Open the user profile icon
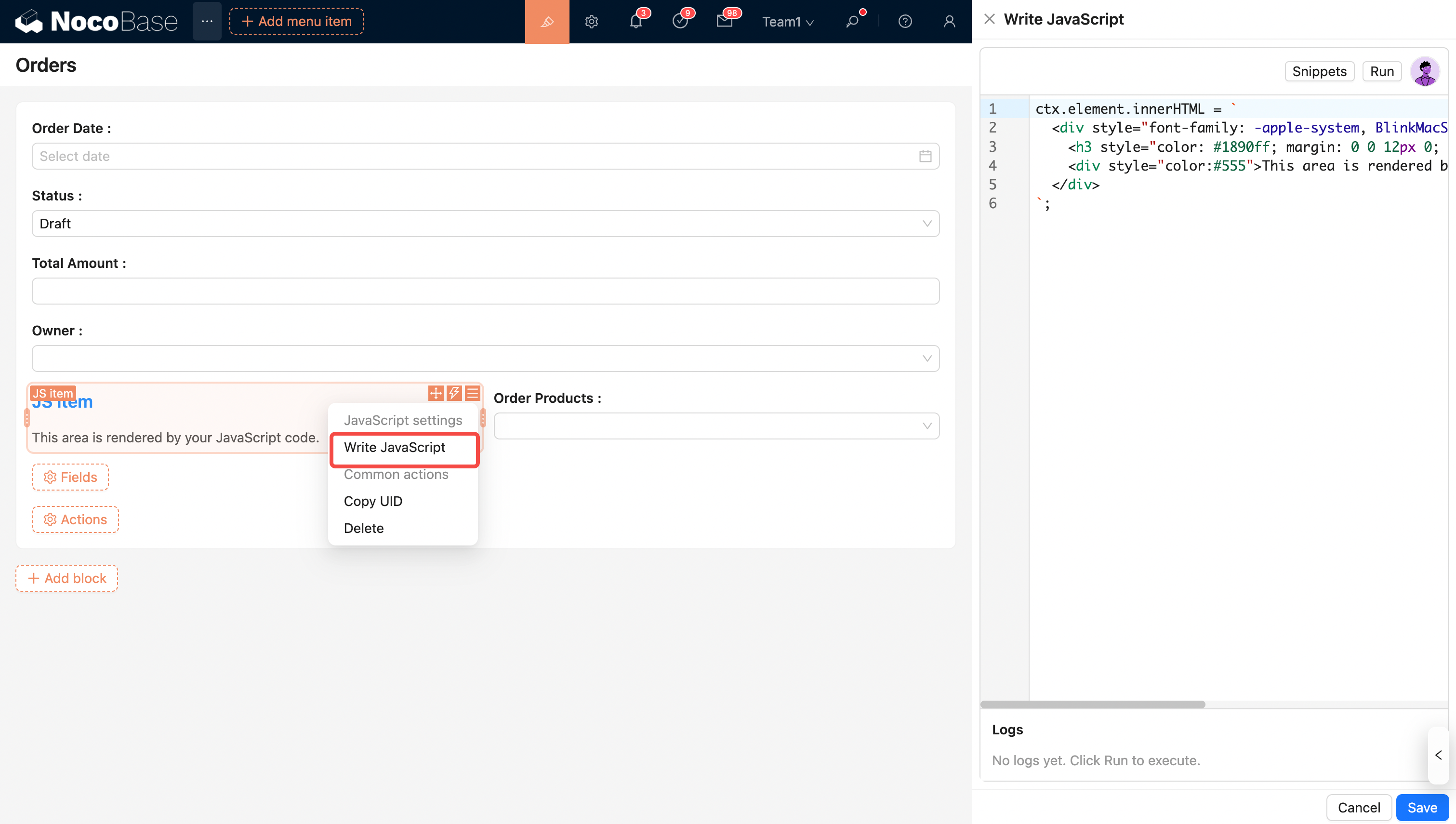Image resolution: width=1456 pixels, height=824 pixels. pos(949,22)
